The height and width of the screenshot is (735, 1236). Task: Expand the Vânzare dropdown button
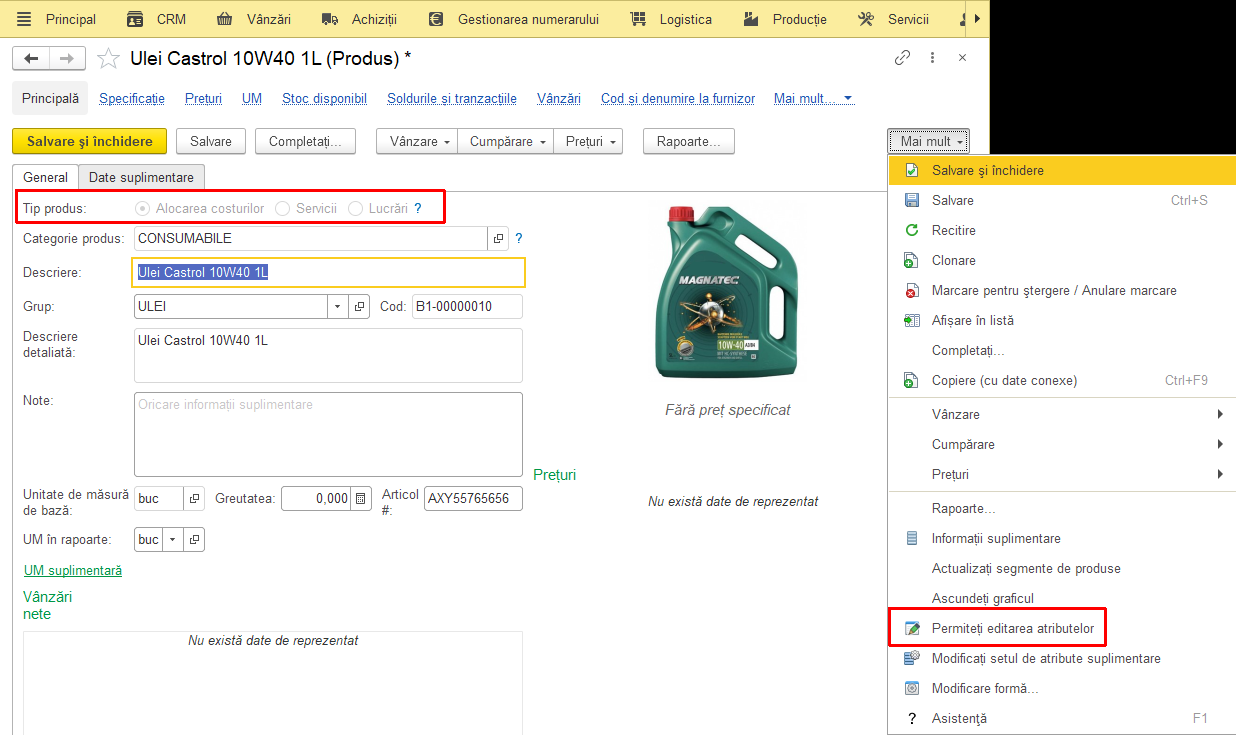point(417,141)
